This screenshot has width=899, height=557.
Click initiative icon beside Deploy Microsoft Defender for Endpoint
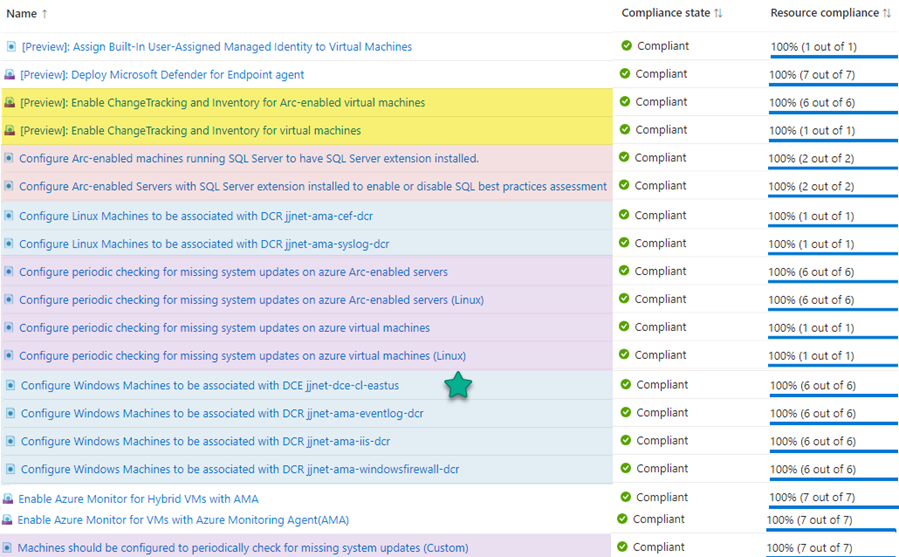(10, 75)
